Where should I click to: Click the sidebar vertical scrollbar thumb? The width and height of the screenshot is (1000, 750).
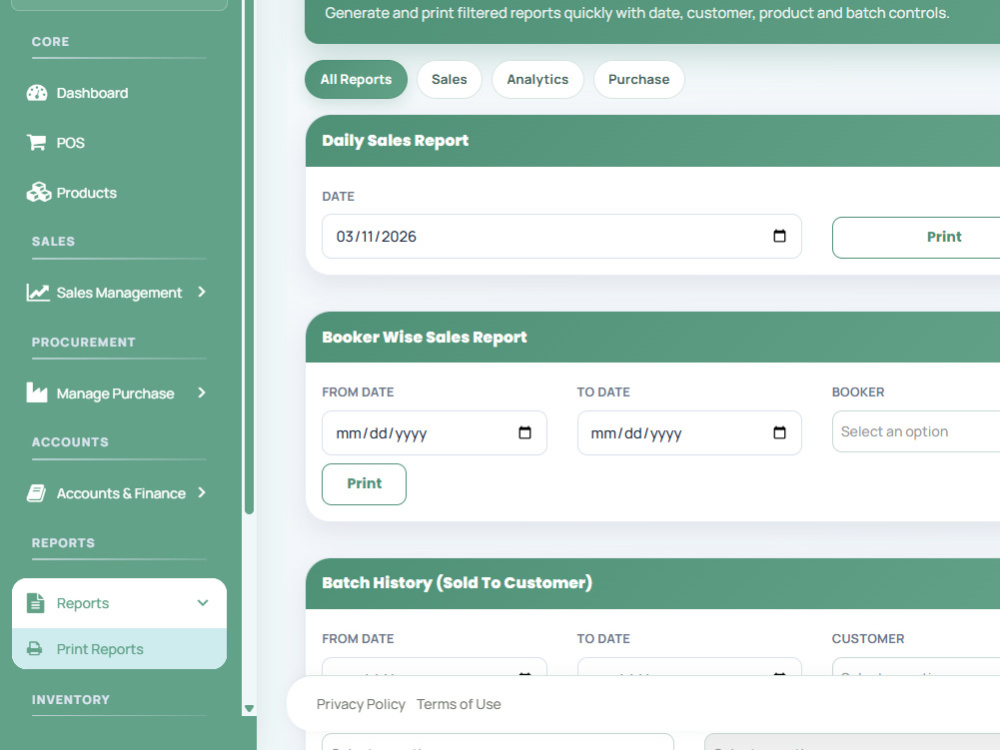(249, 255)
